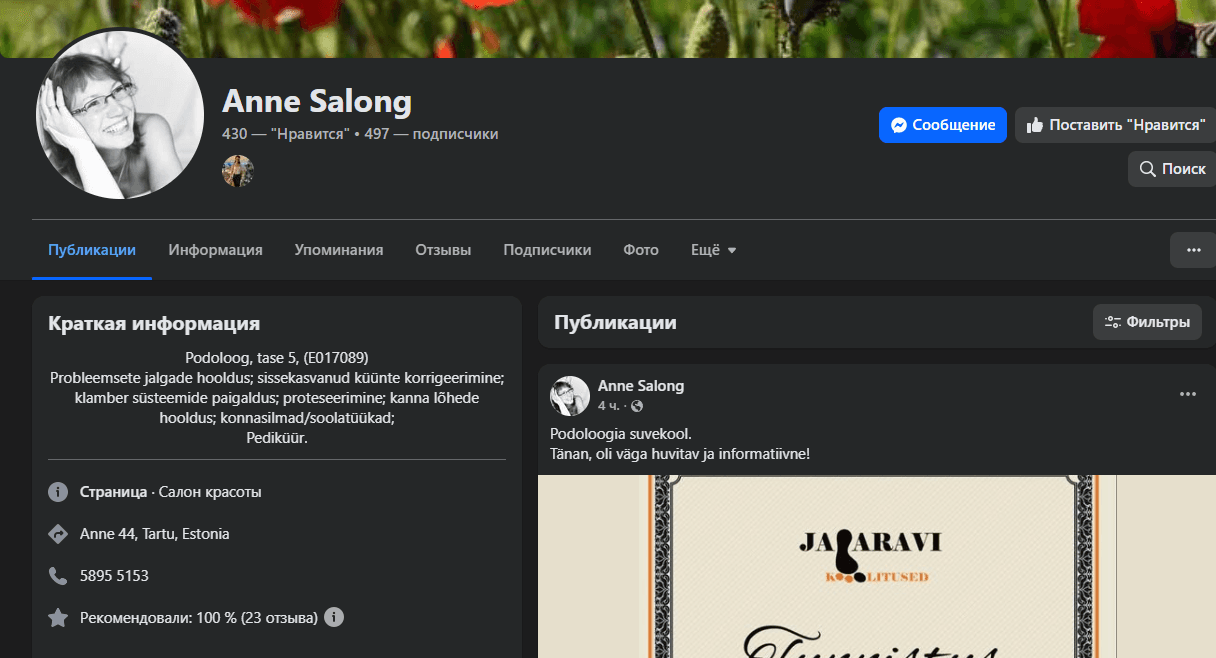The height and width of the screenshot is (658, 1216).
Task: Click the small follower avatar under the page name
Action: [238, 171]
